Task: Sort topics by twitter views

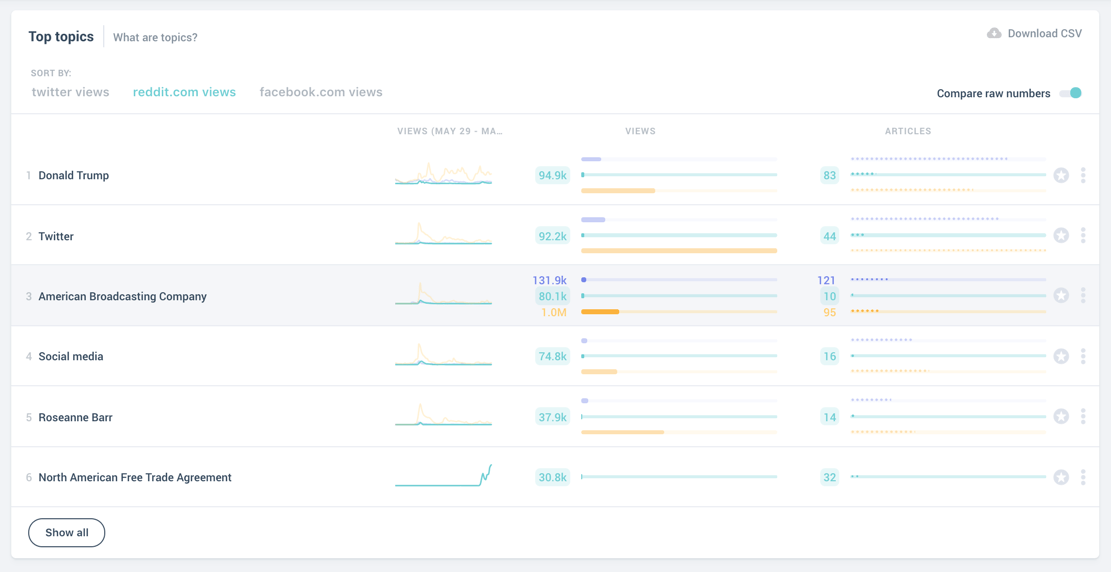Action: coord(71,92)
